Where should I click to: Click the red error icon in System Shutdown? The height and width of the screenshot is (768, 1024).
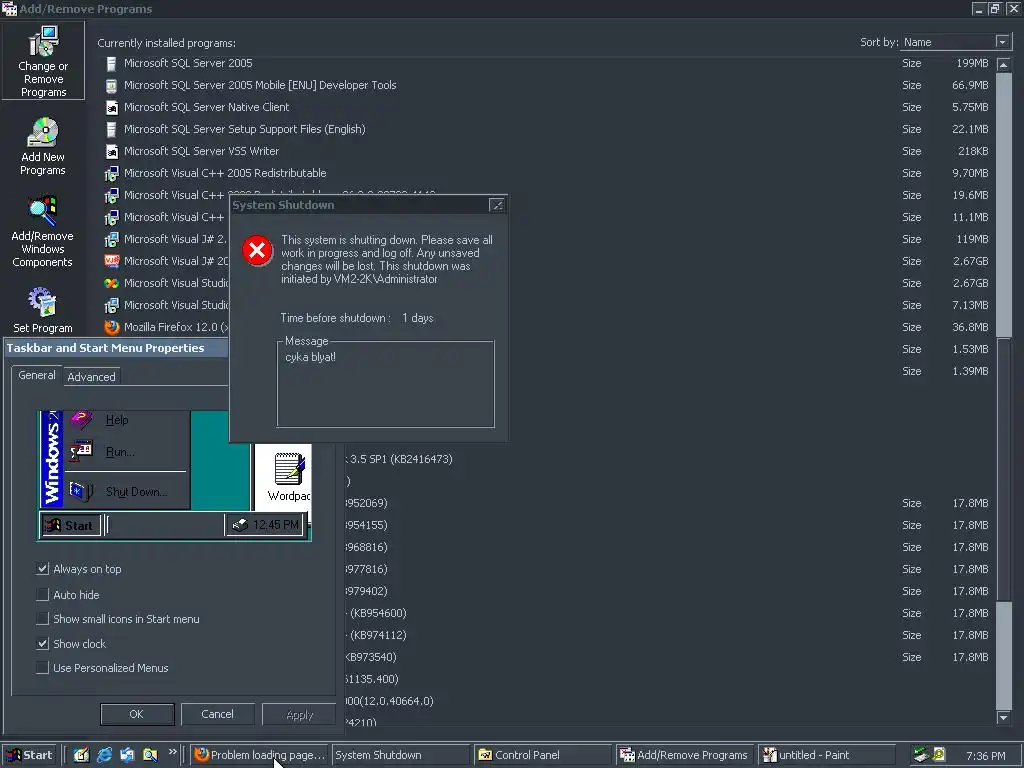[x=257, y=251]
